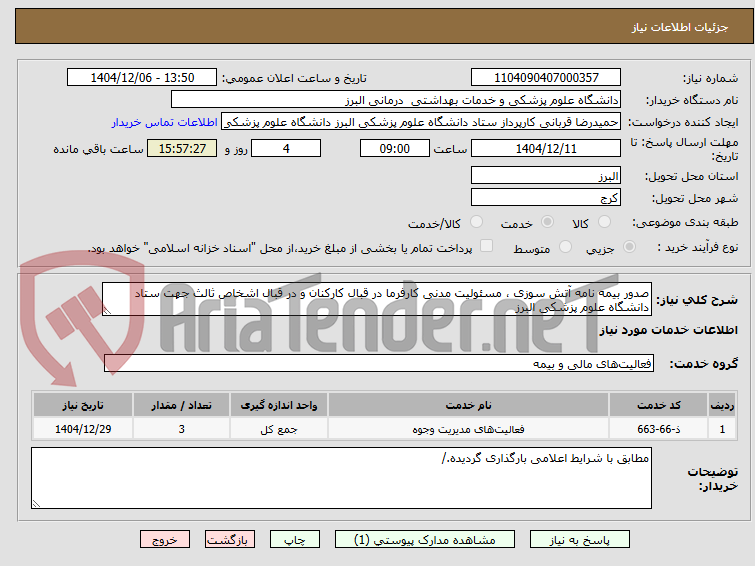Click the تعداد / مقدار column header

tap(182, 405)
